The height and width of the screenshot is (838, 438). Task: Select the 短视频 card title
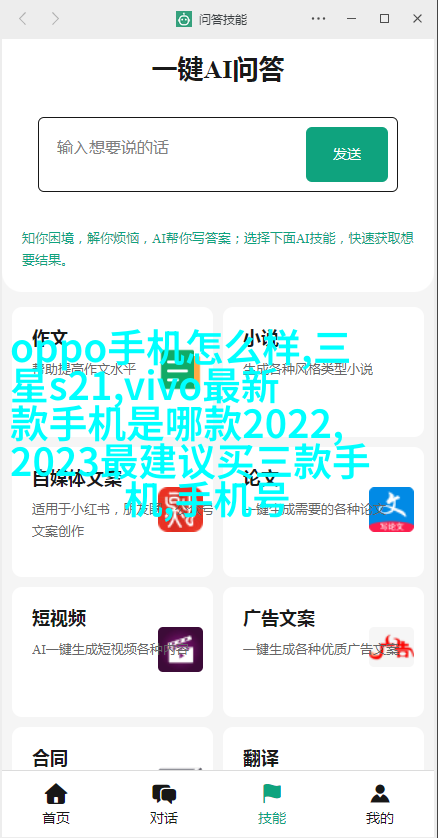[59, 618]
